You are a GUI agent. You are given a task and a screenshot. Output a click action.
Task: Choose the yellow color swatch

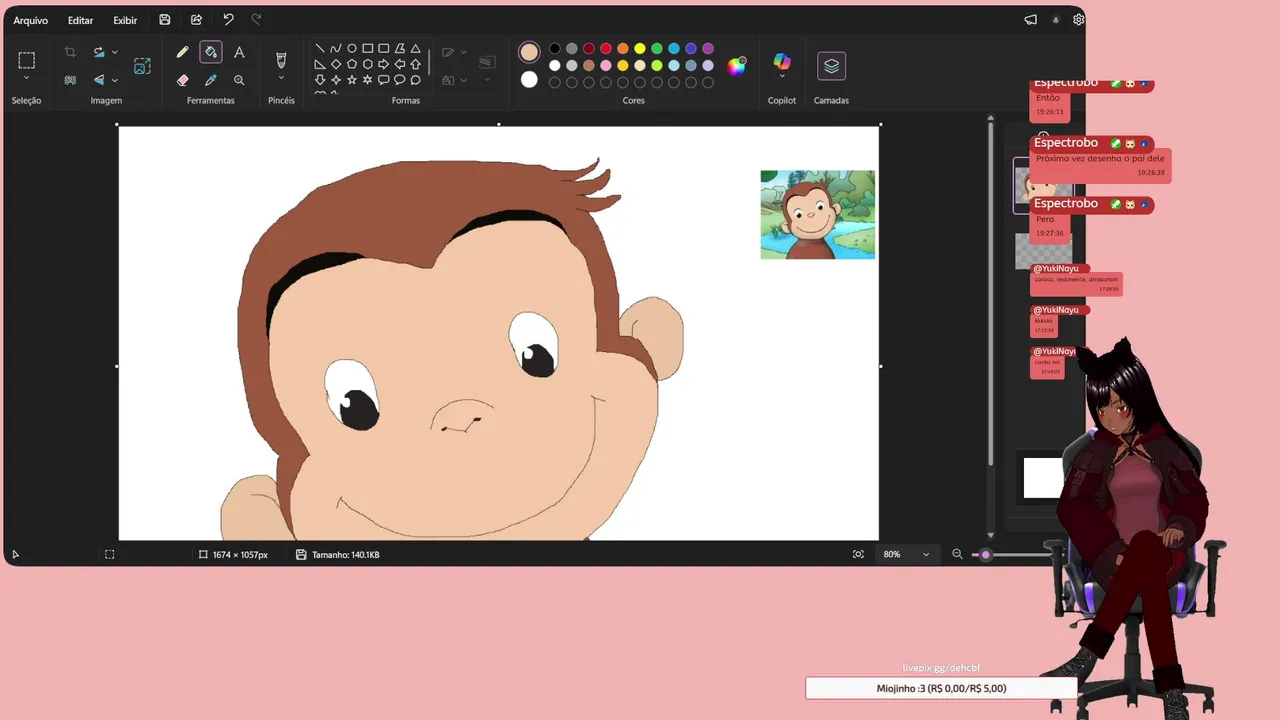pos(640,48)
